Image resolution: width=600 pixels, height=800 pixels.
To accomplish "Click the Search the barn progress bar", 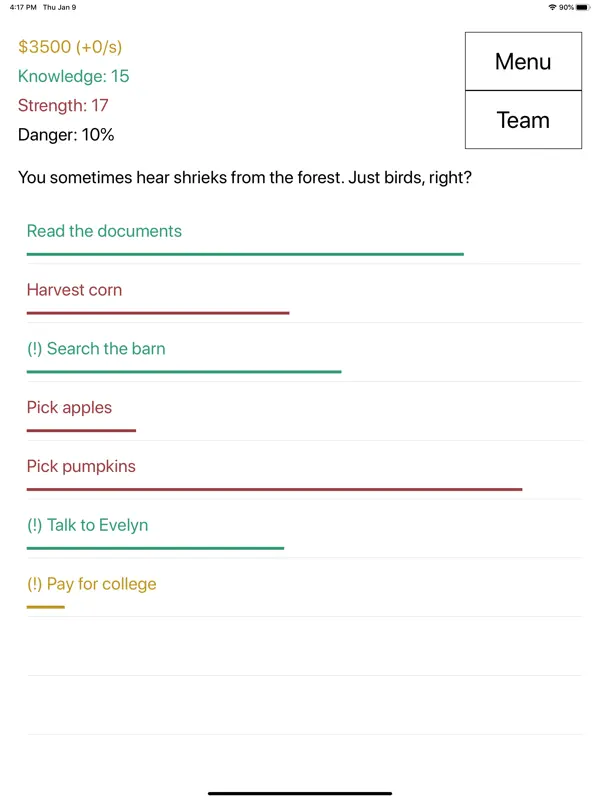I will (x=184, y=372).
